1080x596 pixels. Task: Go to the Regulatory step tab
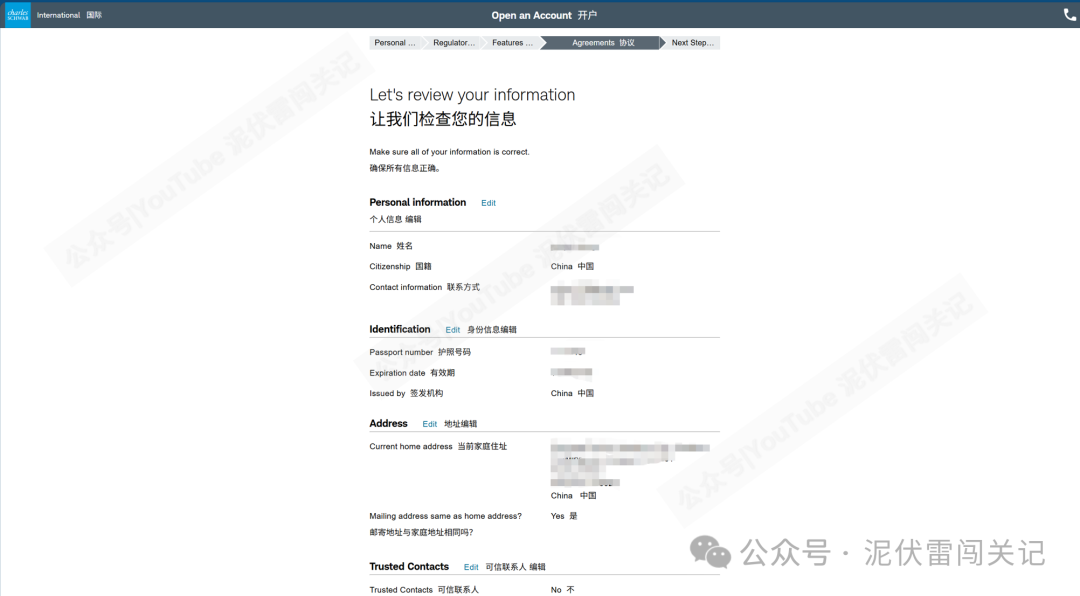tap(453, 43)
